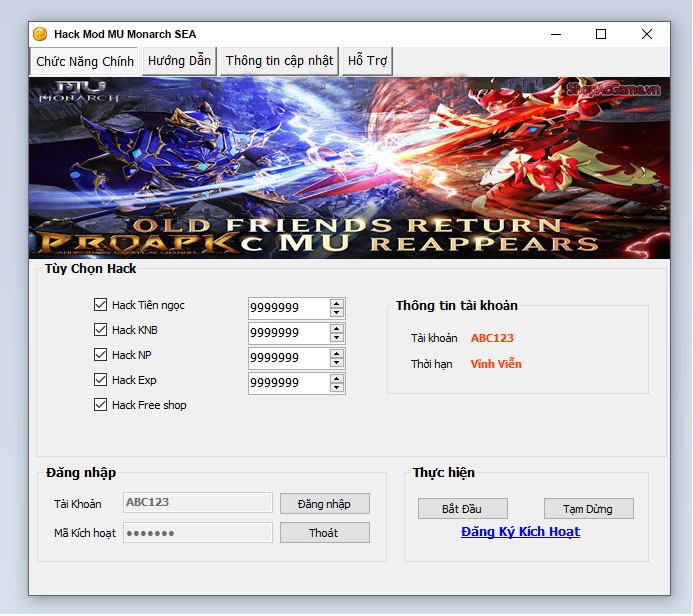Image resolution: width=693 pixels, height=616 pixels.
Task: Decrease Hack Exp value with down arrow
Action: [x=337, y=388]
